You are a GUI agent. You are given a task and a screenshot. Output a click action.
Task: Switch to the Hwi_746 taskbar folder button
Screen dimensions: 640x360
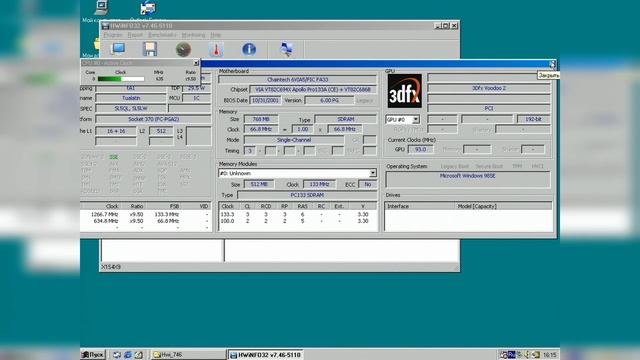point(188,355)
